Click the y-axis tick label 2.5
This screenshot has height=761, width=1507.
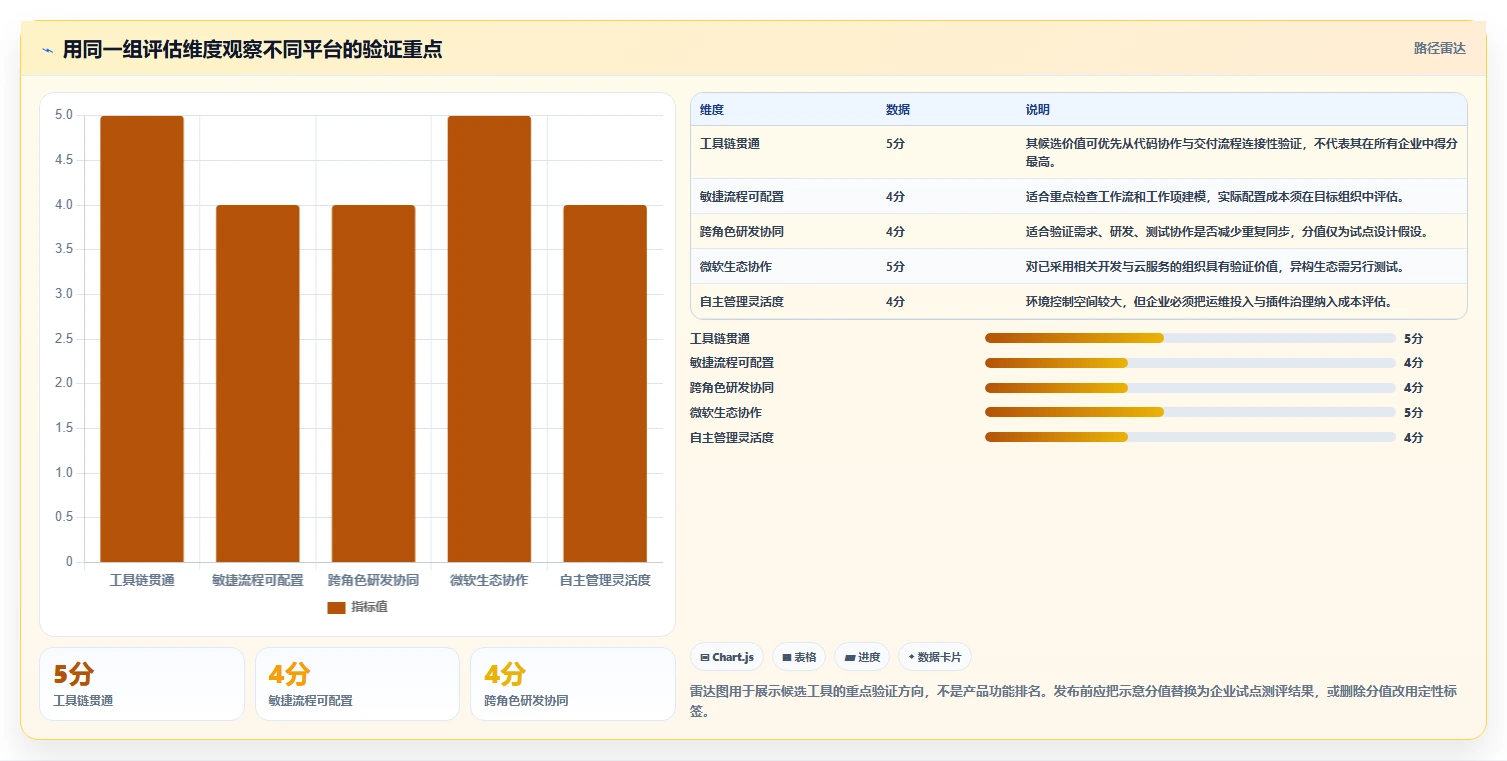[63, 339]
